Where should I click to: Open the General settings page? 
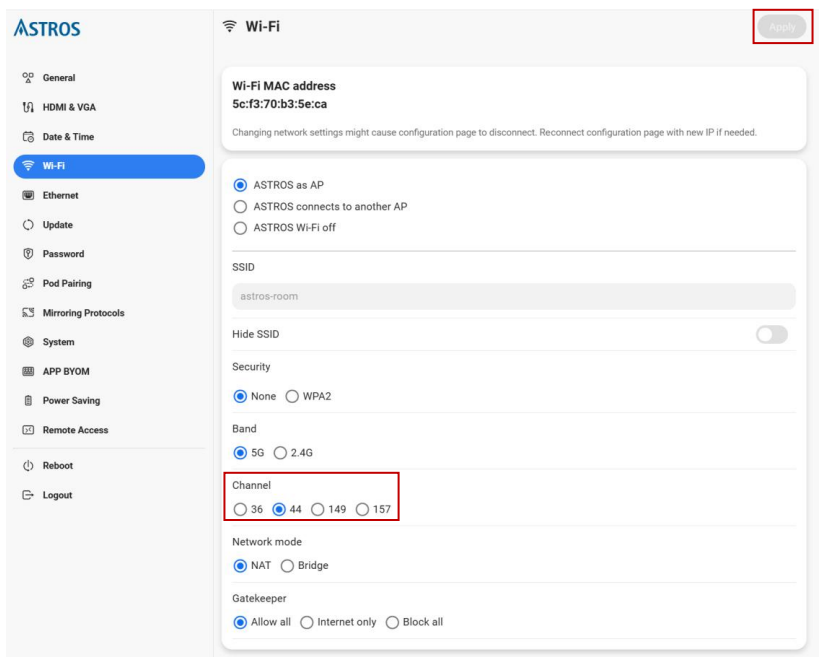109,78
